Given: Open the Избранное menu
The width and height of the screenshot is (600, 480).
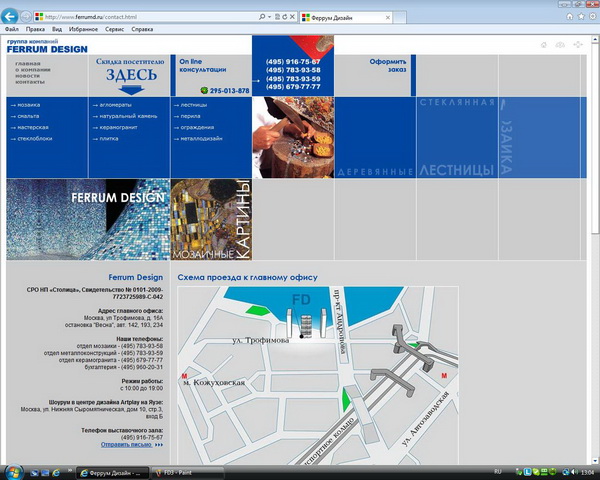Looking at the screenshot, I should click(83, 29).
